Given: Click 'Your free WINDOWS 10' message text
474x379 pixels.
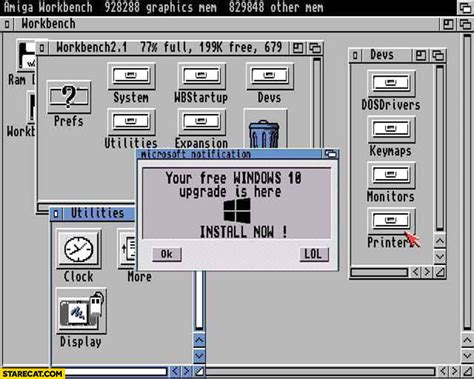Looking at the screenshot, I should [x=233, y=178].
